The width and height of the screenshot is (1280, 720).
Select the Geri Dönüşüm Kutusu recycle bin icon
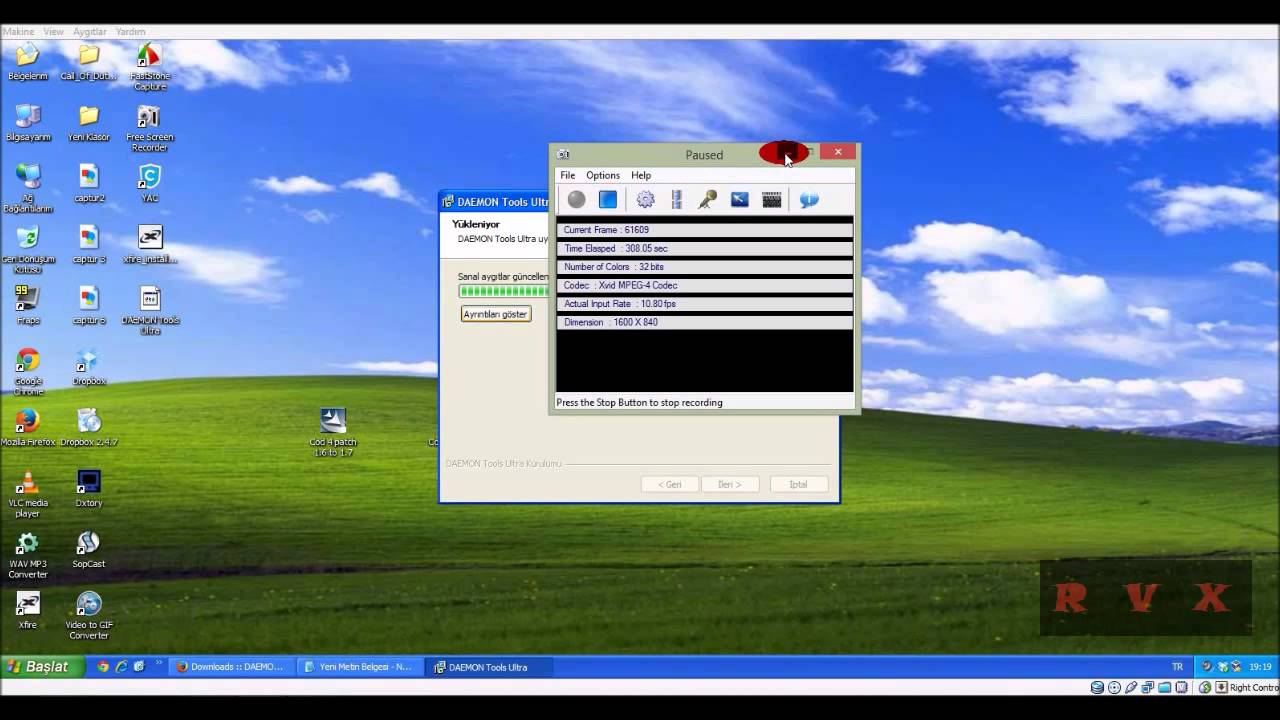point(28,250)
